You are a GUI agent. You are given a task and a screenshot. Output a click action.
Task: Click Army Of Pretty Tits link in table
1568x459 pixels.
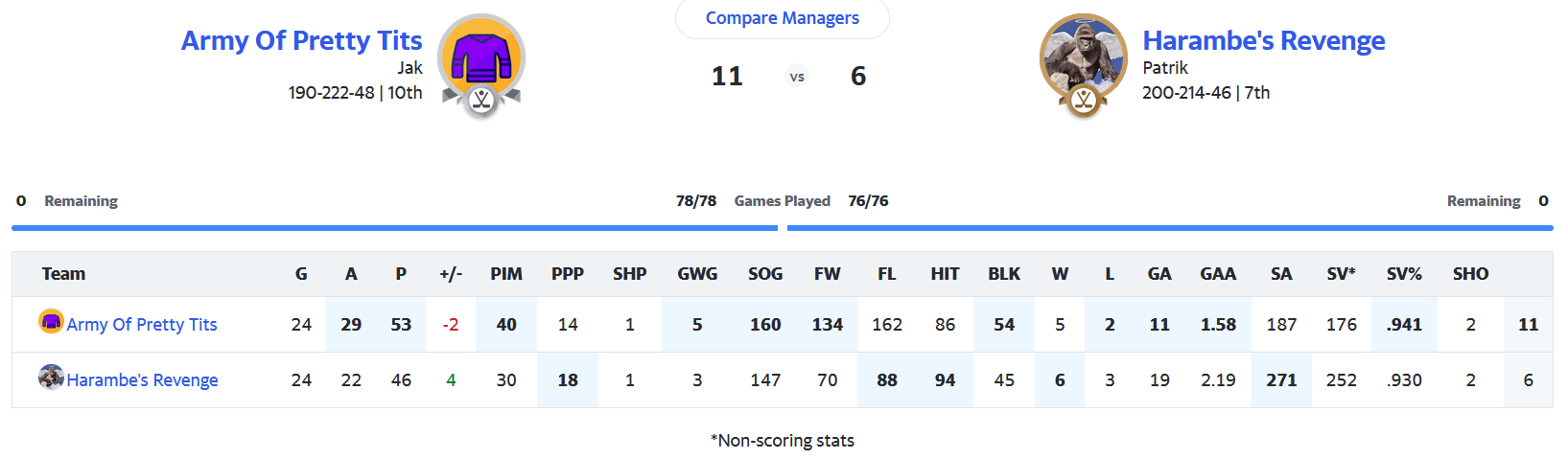(x=142, y=325)
